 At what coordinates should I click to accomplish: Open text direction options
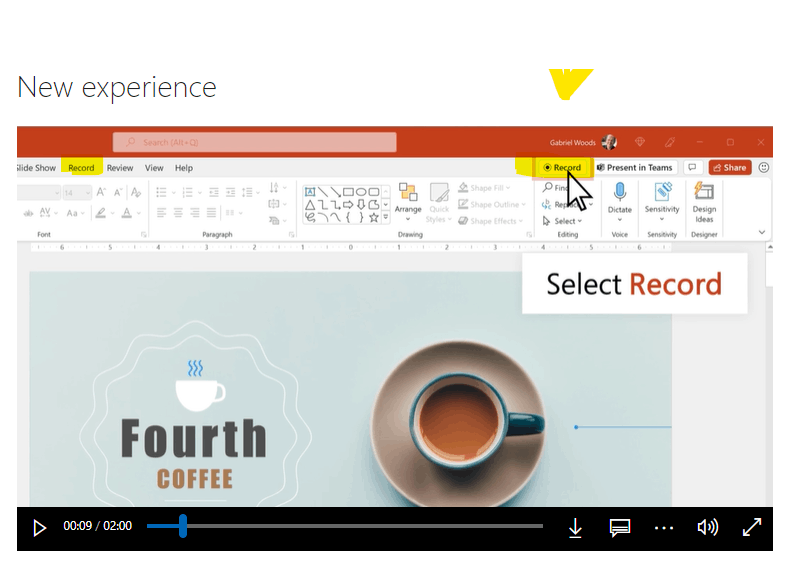coord(277,189)
